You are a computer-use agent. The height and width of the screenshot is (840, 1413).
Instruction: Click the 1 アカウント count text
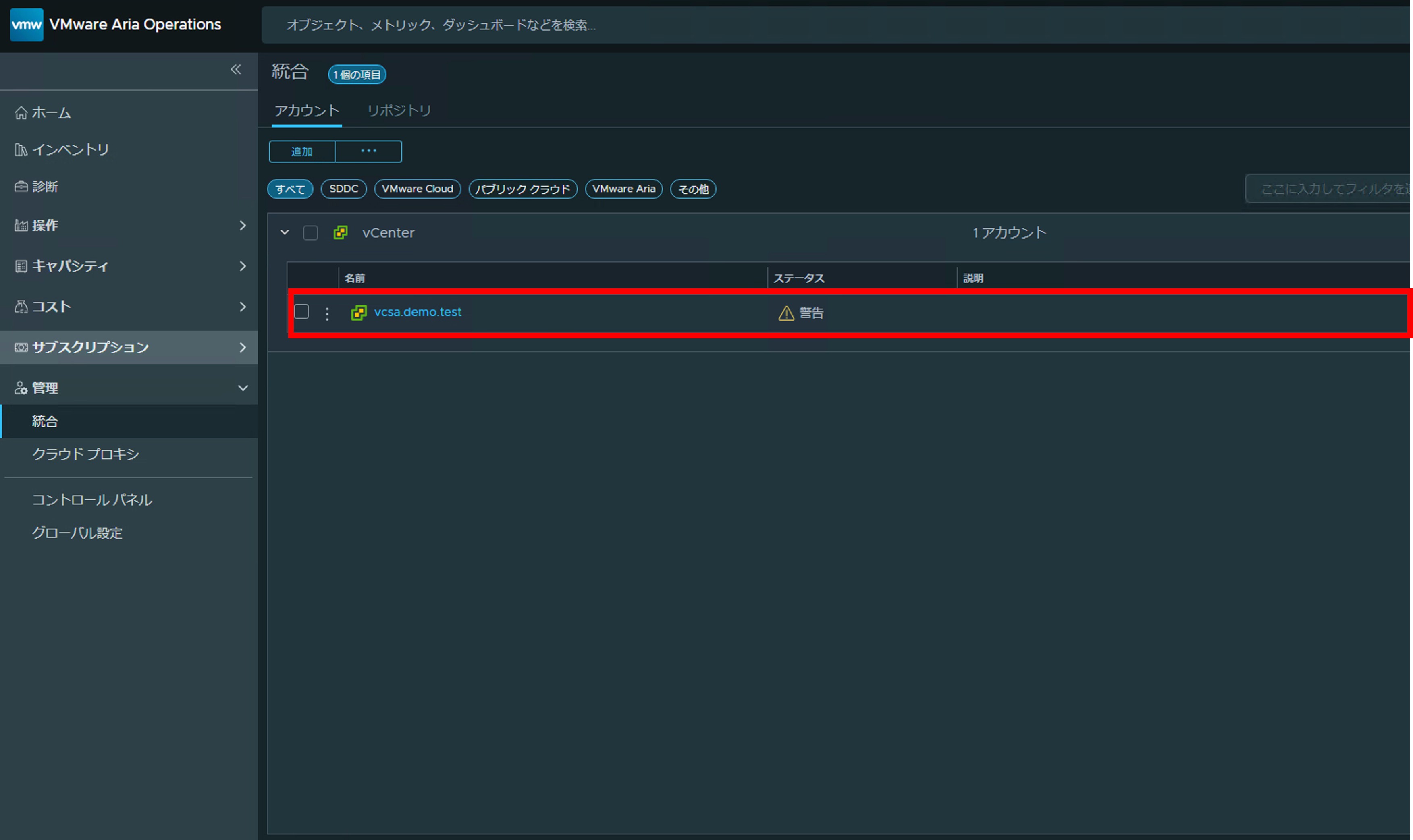(x=1009, y=232)
